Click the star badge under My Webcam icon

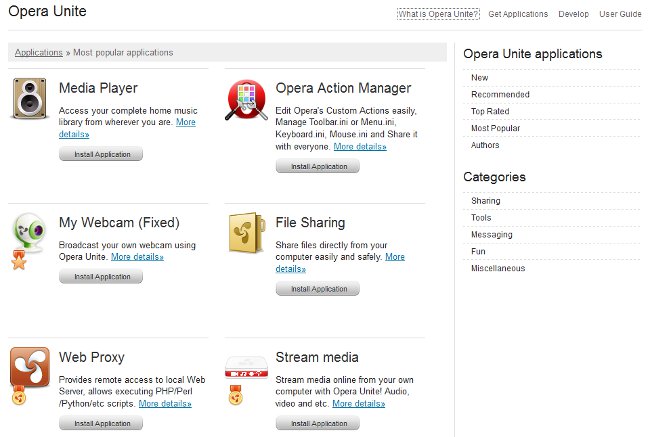[19, 260]
